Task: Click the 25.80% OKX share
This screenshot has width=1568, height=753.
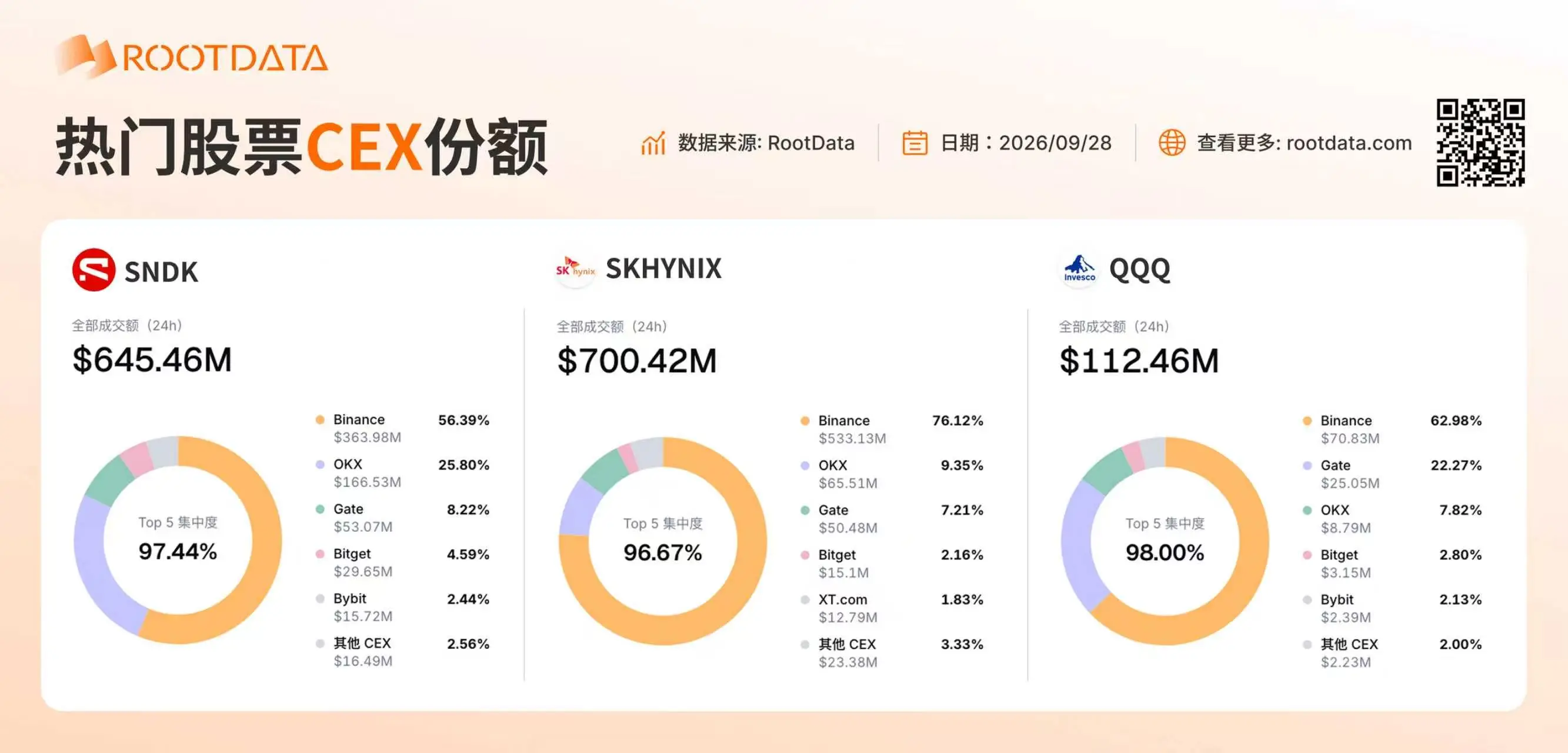Action: coord(464,465)
